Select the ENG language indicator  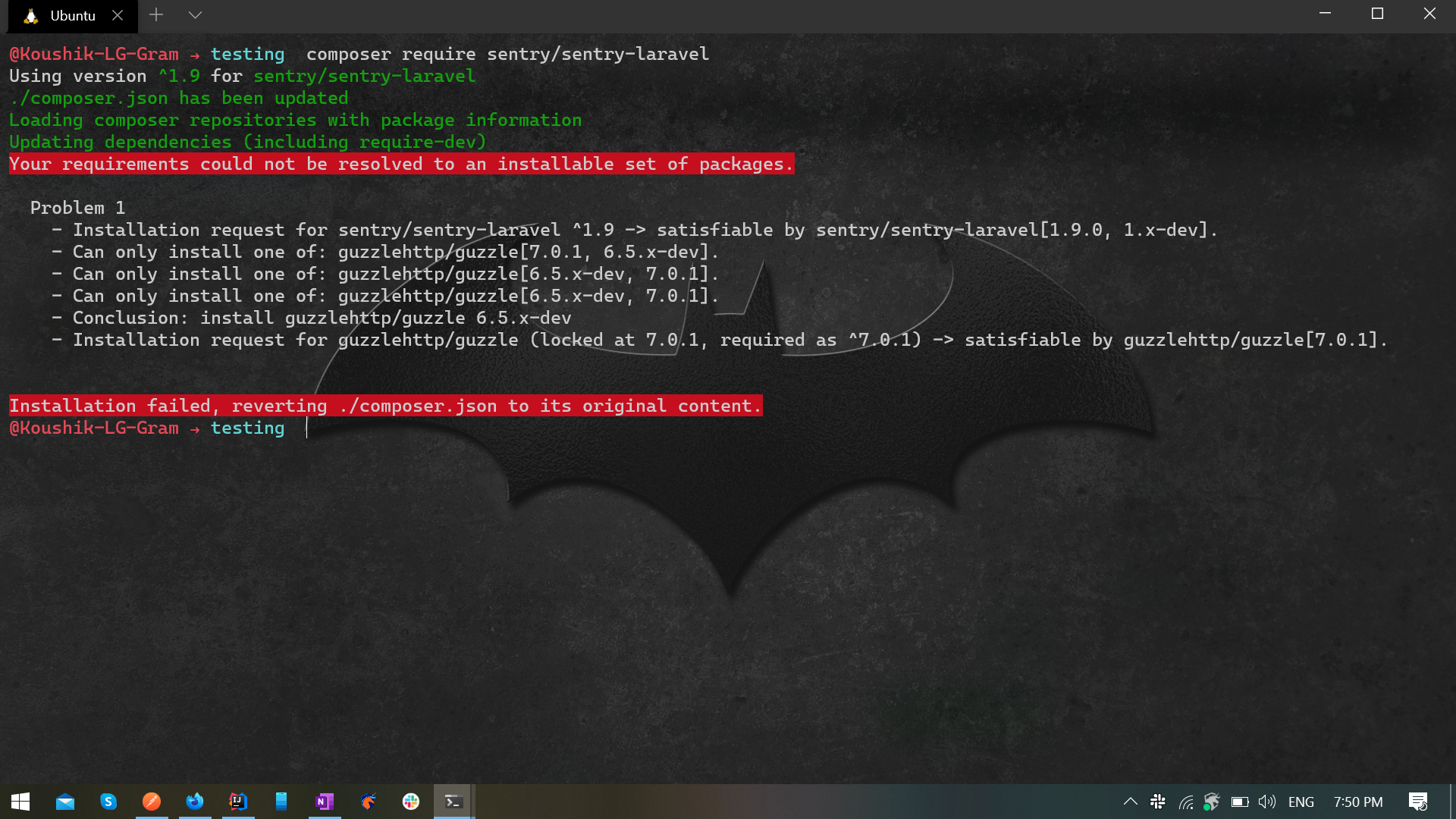[1301, 802]
